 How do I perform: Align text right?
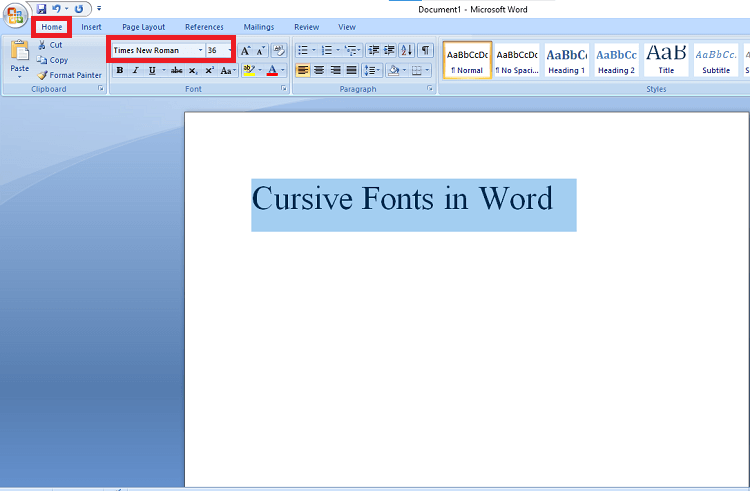pos(335,70)
